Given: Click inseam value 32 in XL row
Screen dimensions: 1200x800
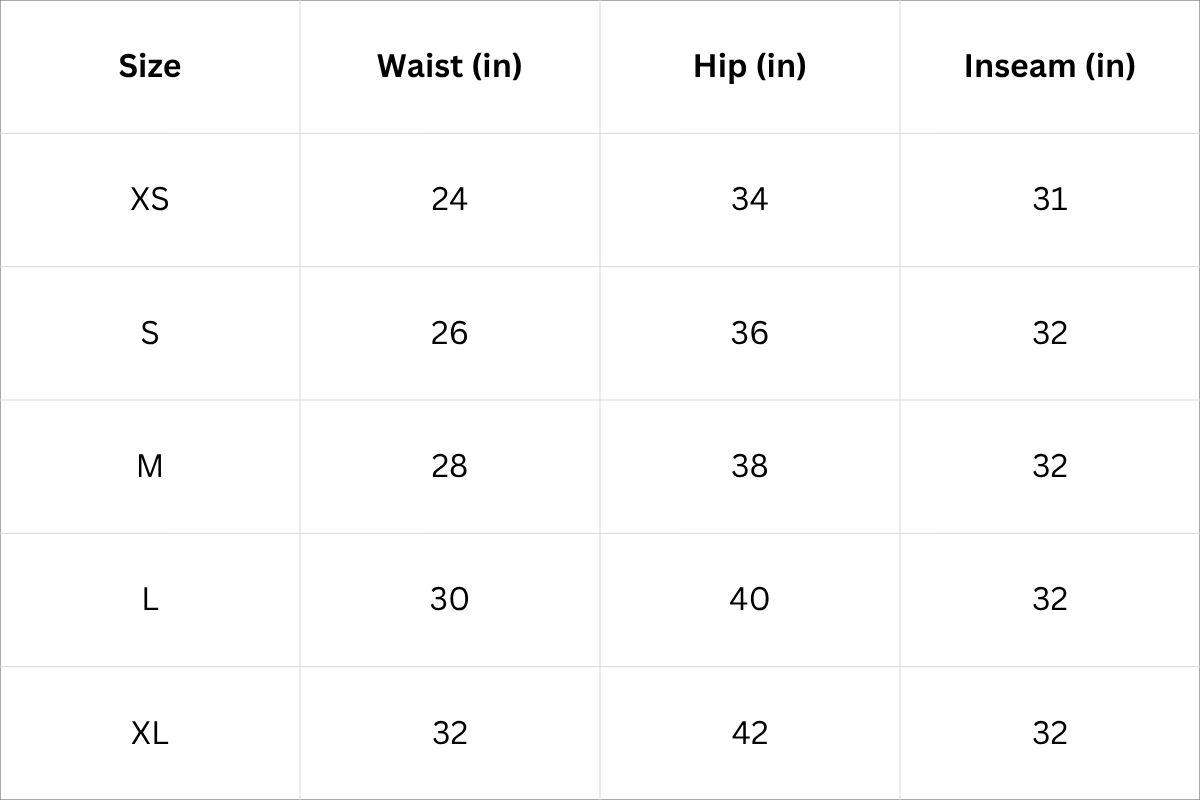Looking at the screenshot, I should [1050, 733].
